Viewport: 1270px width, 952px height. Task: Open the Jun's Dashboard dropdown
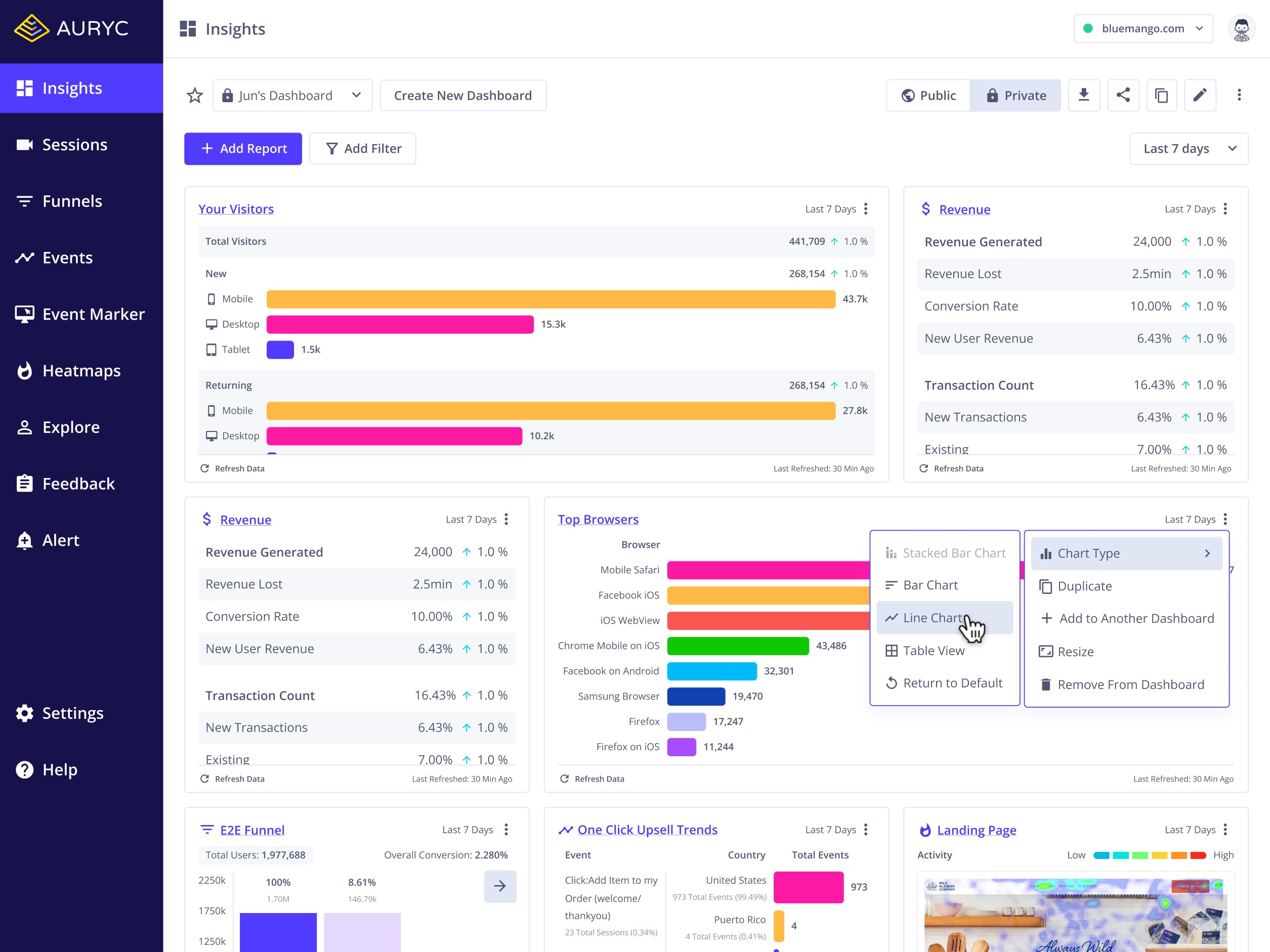click(292, 95)
